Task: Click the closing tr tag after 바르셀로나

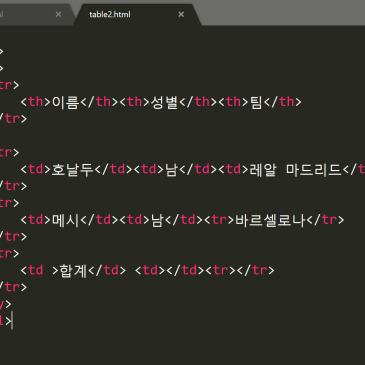Action: tap(325, 220)
